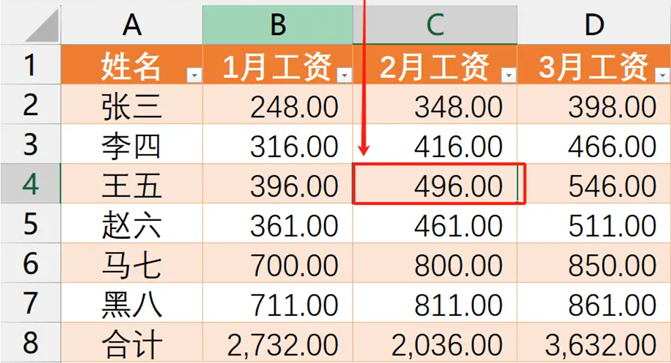Click the total cell 2,732.00

(278, 342)
